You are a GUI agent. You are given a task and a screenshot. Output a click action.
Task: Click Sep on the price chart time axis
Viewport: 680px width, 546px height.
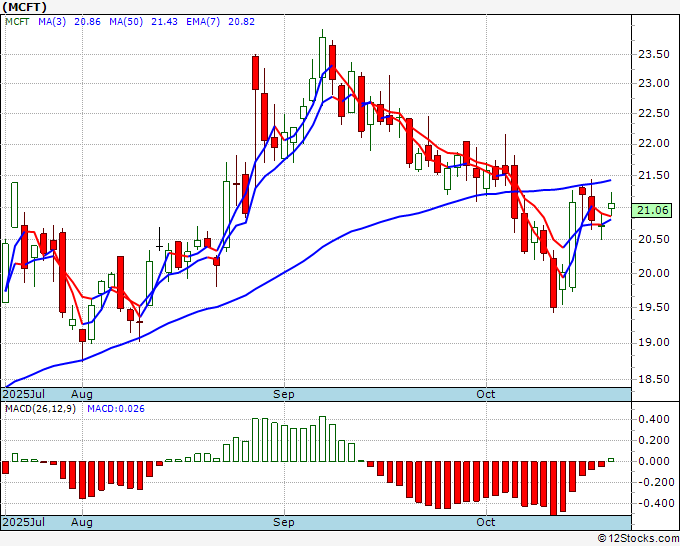284,394
